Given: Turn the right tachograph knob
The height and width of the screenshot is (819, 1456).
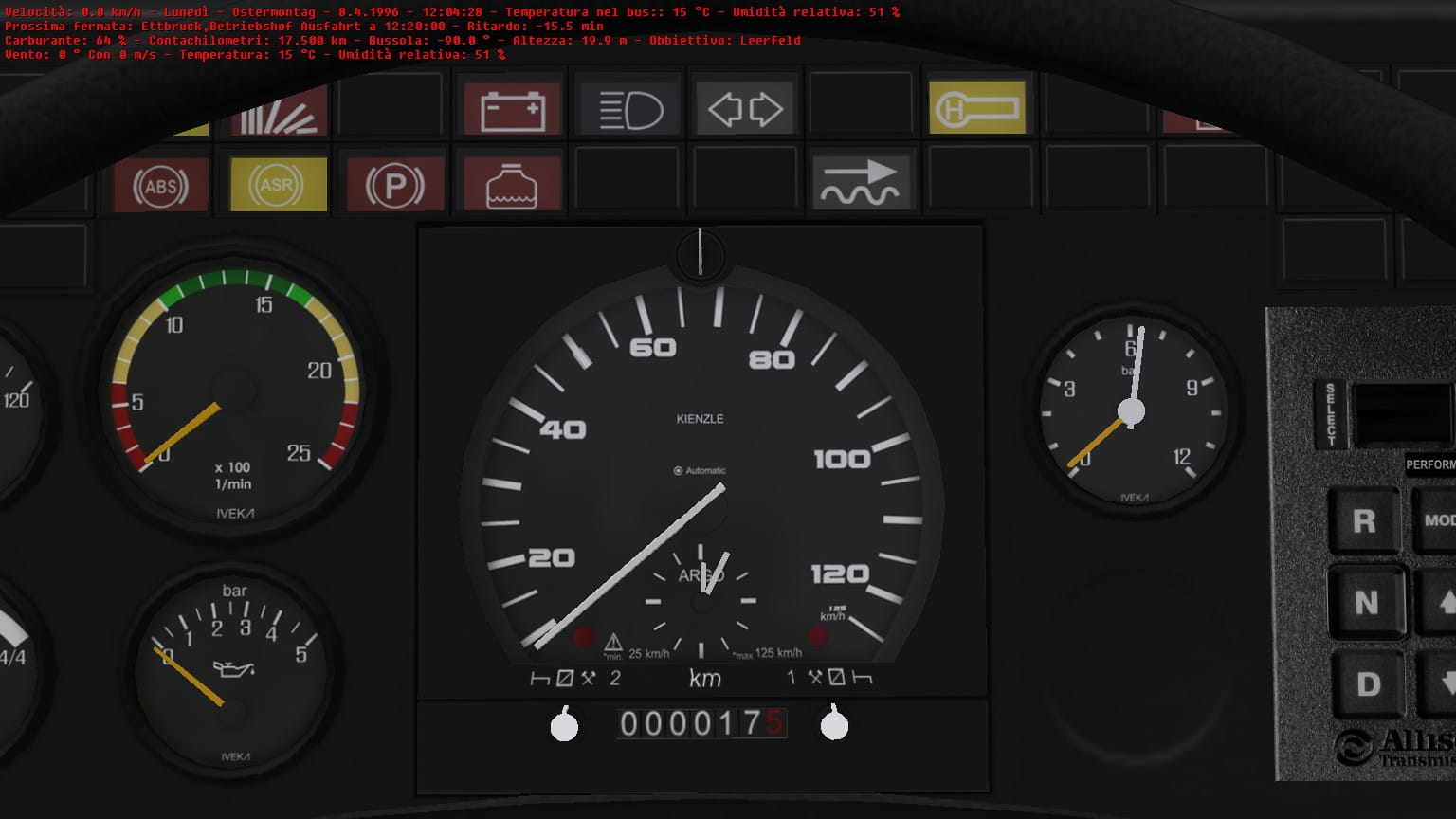Looking at the screenshot, I should (x=834, y=724).
